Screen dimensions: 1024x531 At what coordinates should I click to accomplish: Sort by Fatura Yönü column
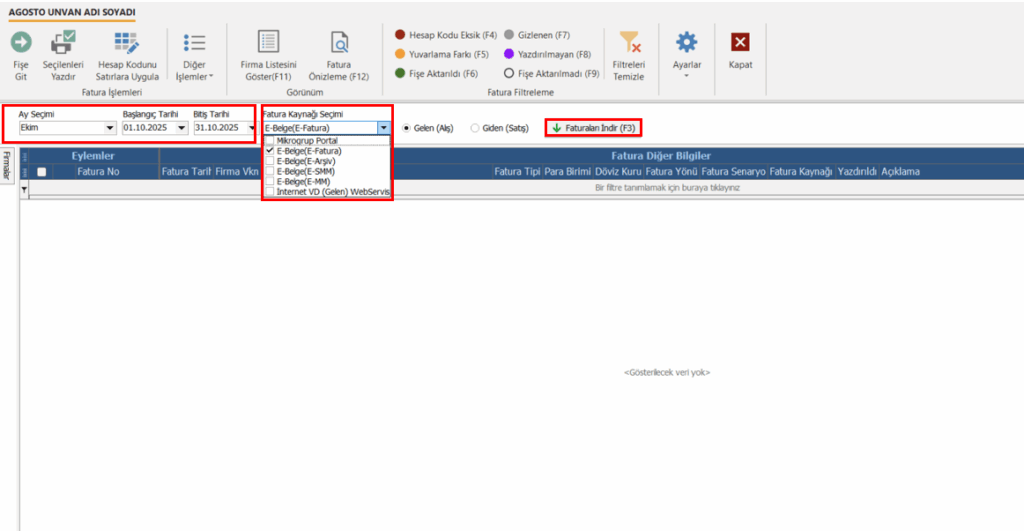(x=671, y=172)
